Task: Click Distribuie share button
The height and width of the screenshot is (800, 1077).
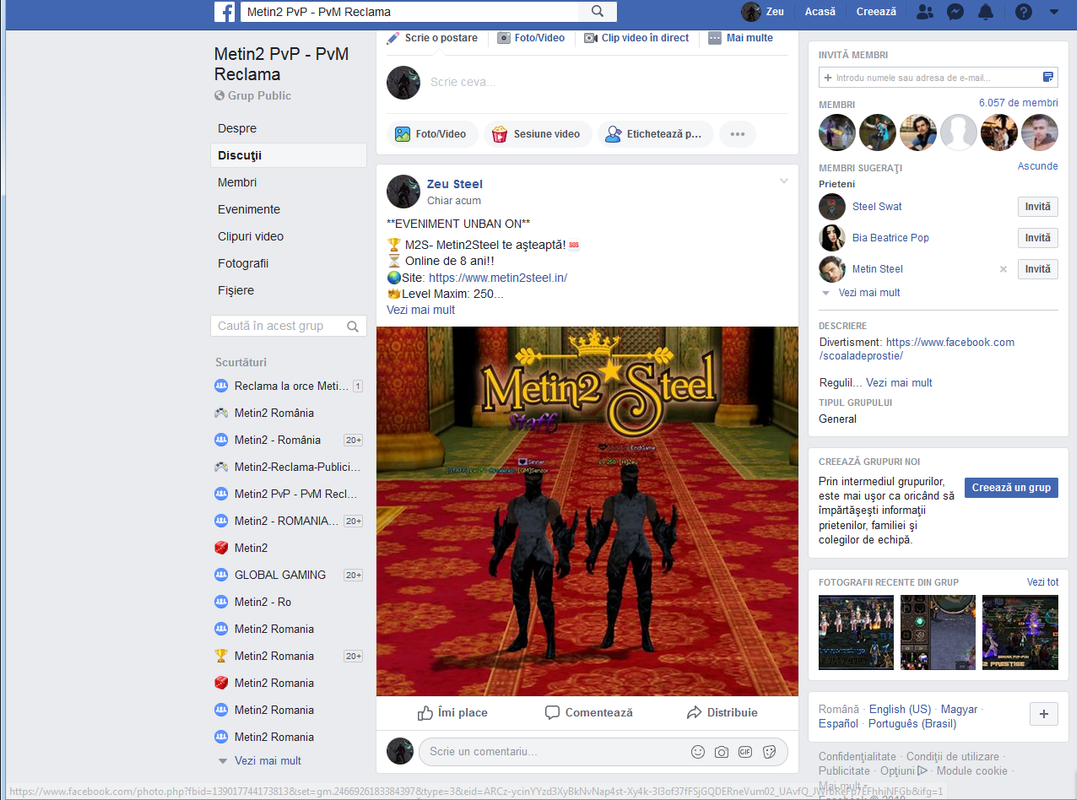Action: coord(722,713)
